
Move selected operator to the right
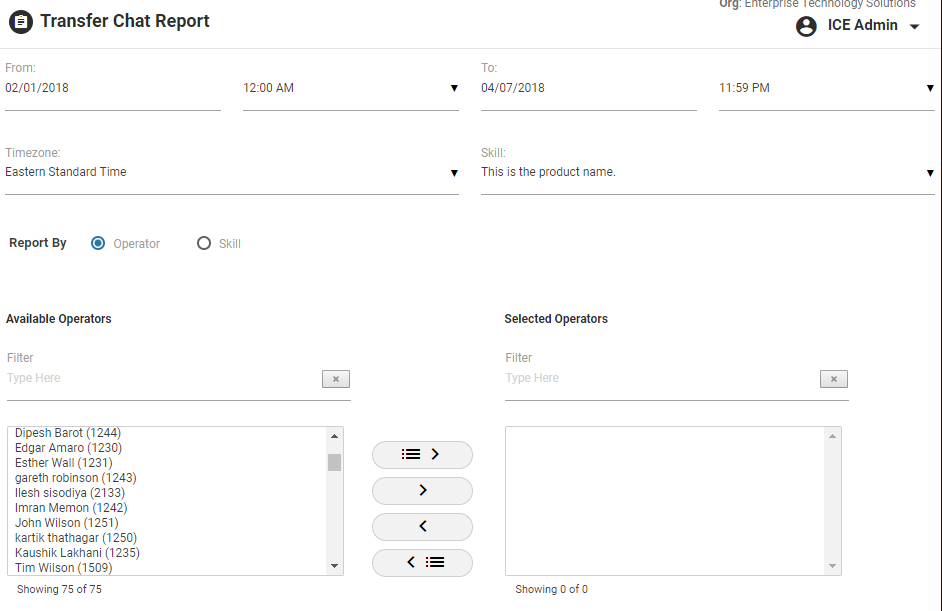pyautogui.click(x=421, y=491)
